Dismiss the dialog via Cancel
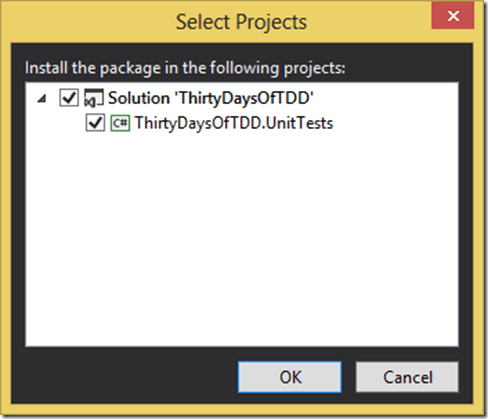 tap(407, 377)
